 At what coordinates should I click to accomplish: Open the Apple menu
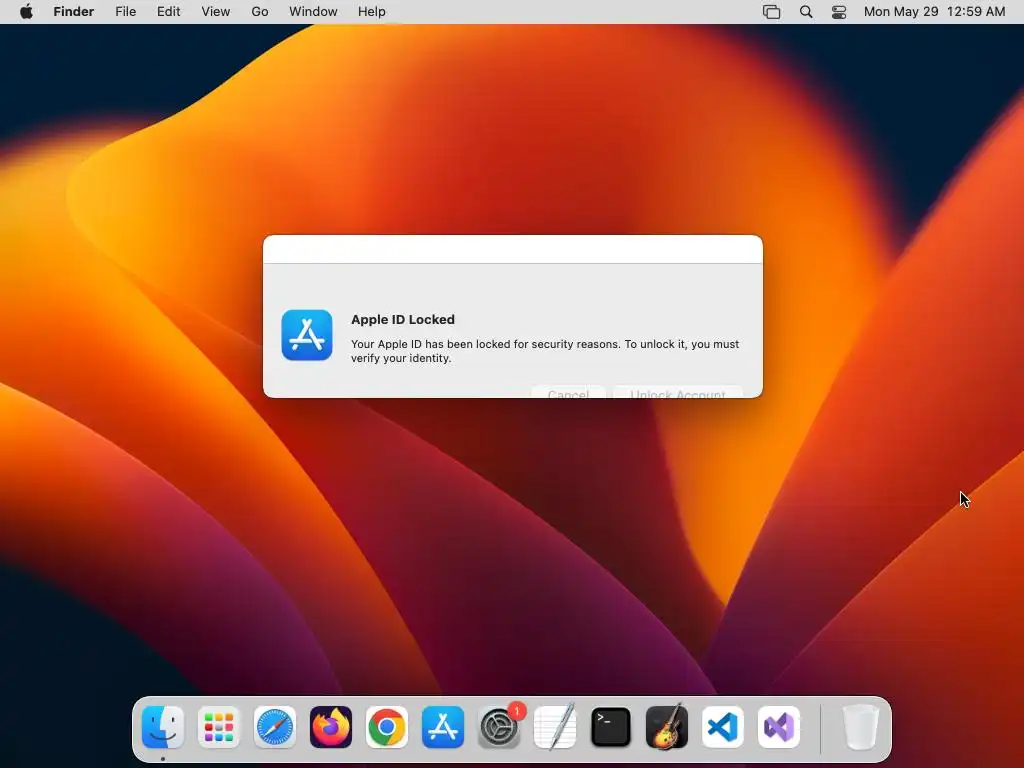[26, 12]
